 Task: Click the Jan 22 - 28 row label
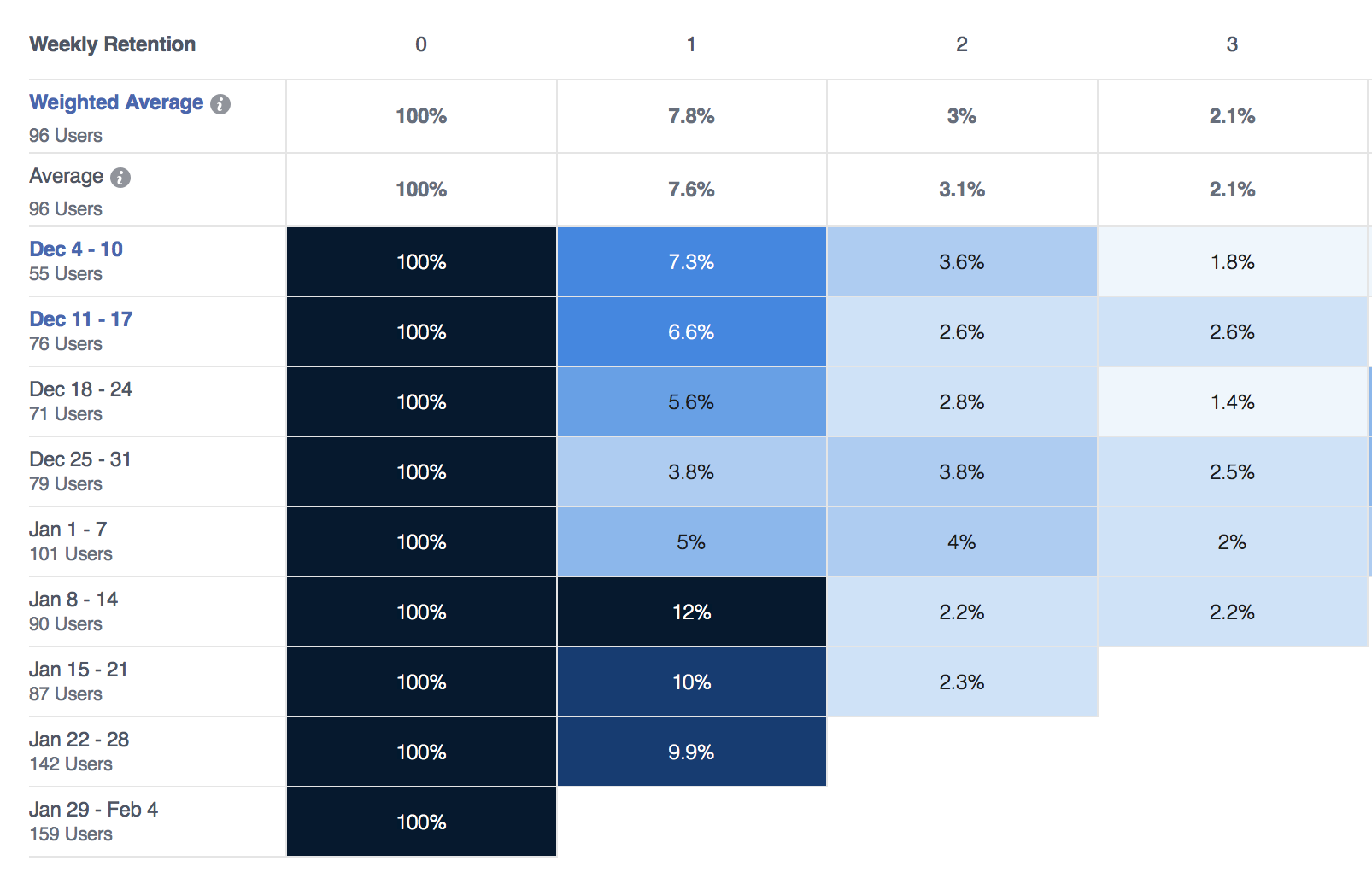79,740
